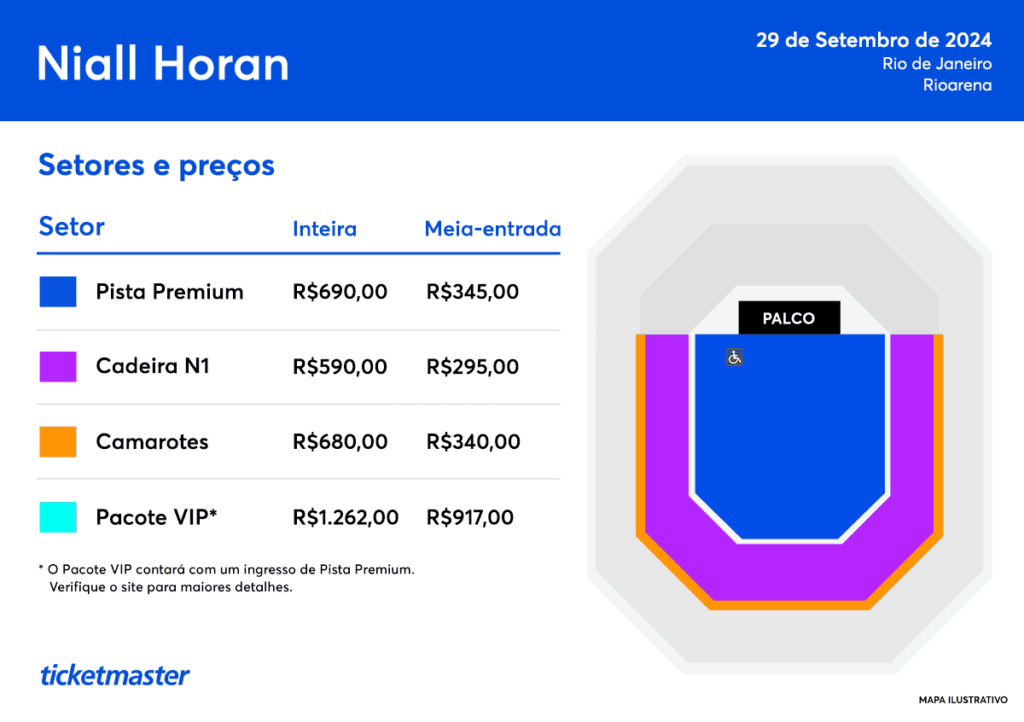Click the Setor column header

[71, 227]
